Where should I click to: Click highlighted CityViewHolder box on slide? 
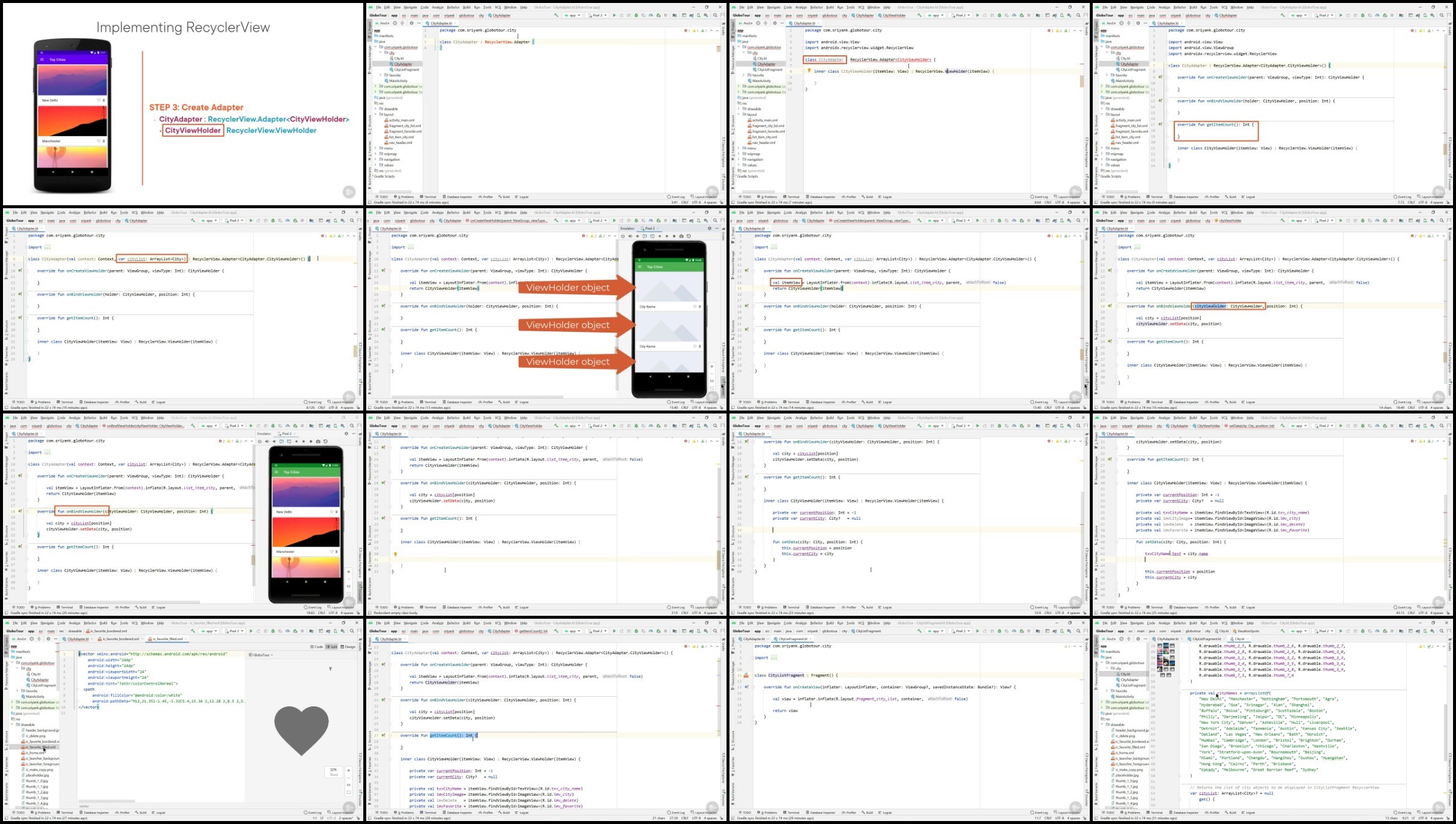[x=193, y=130]
